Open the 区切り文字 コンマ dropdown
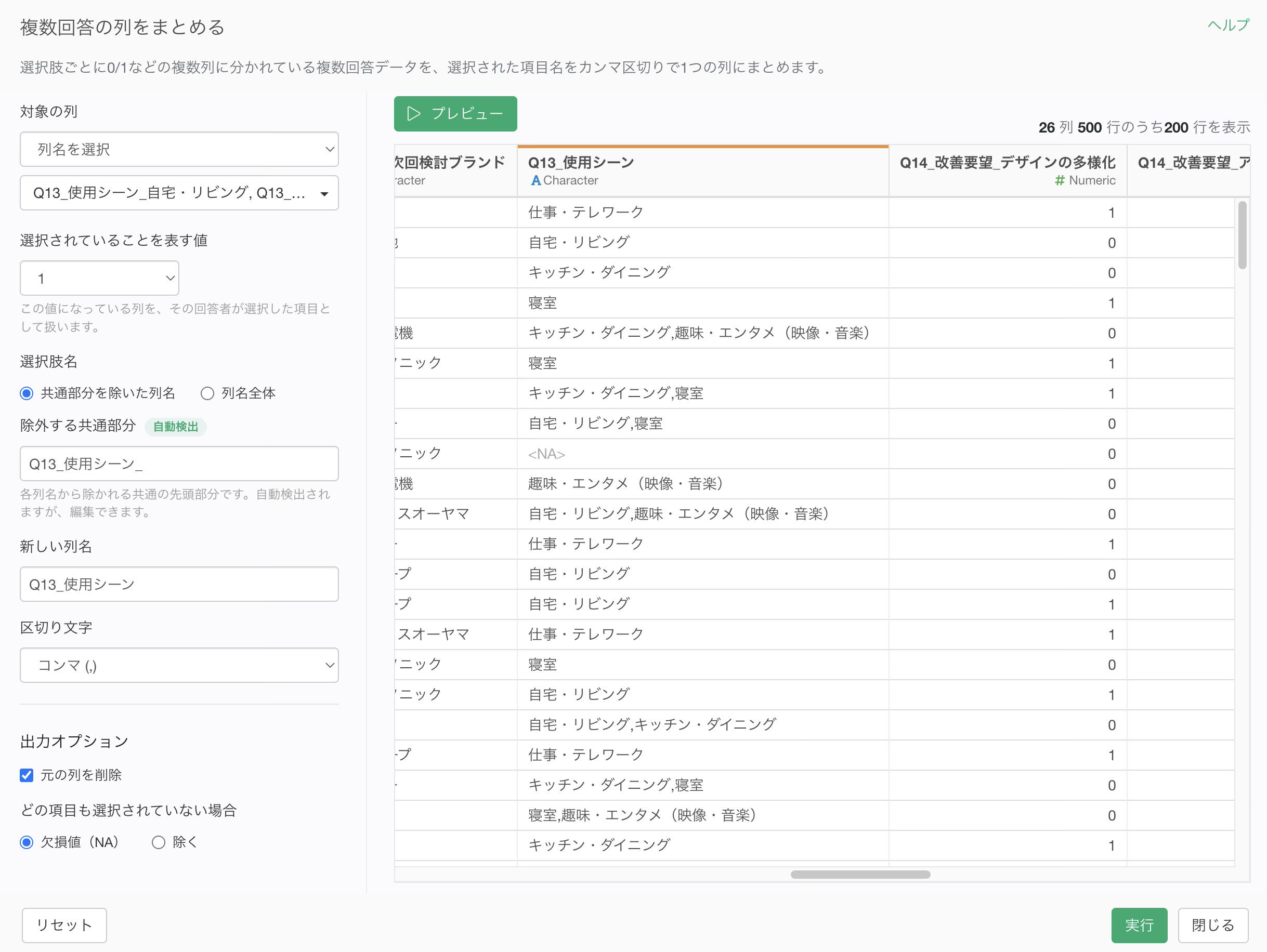This screenshot has height=952, width=1267. pos(179,665)
